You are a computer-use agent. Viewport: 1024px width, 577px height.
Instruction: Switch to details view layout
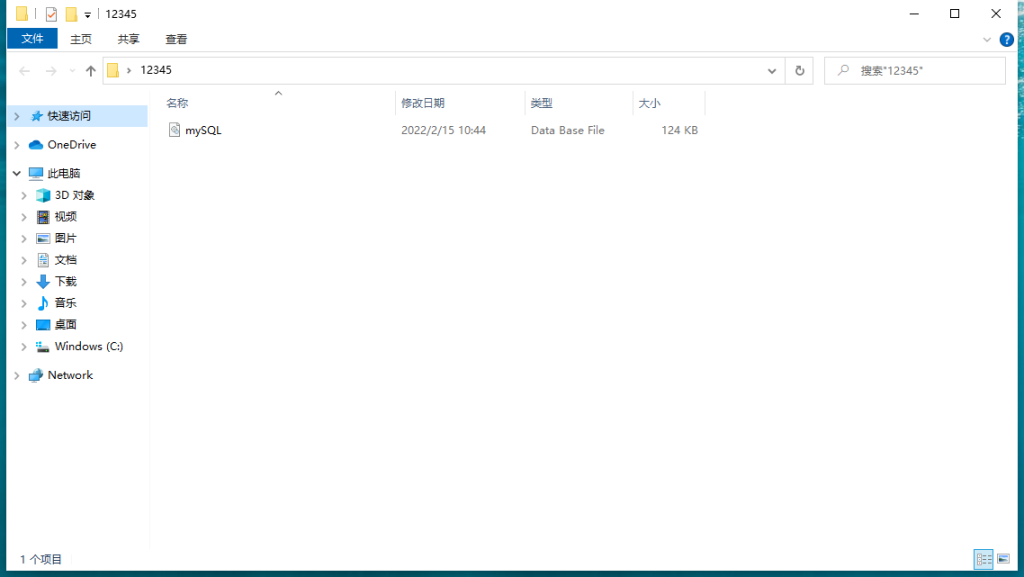[984, 559]
